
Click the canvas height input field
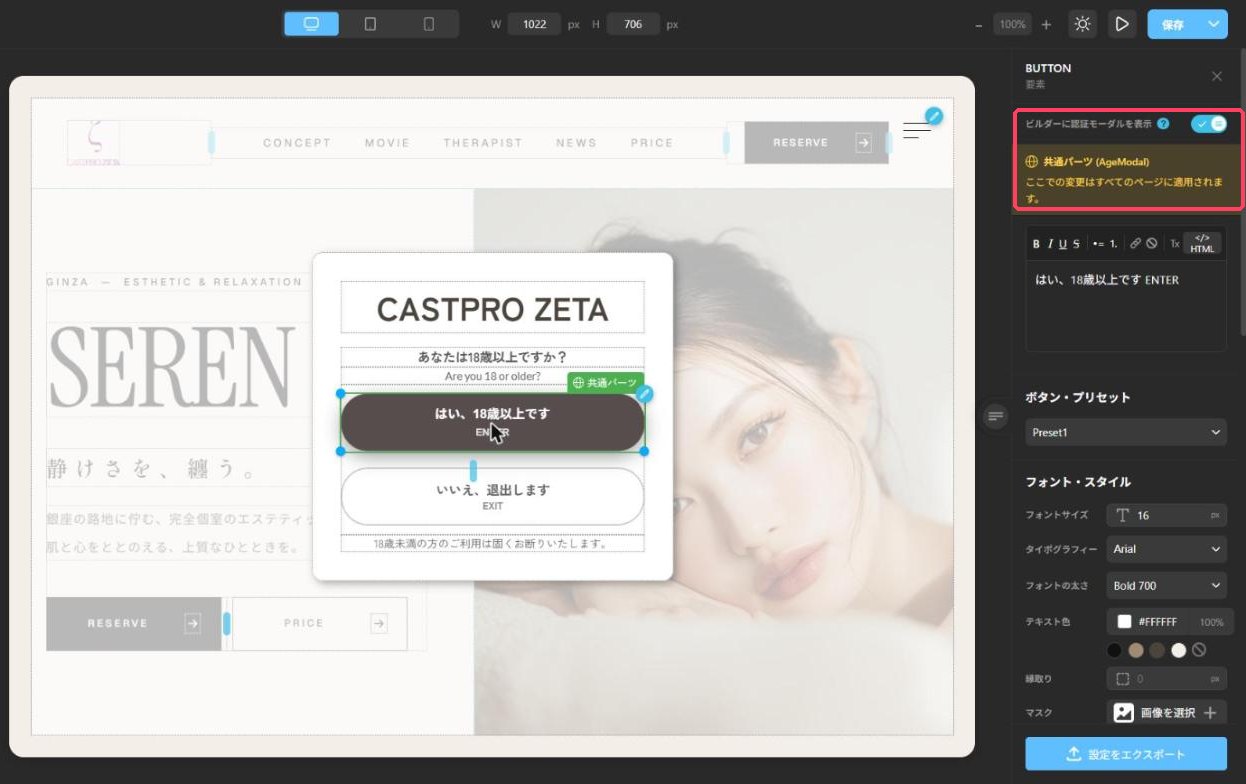click(633, 24)
